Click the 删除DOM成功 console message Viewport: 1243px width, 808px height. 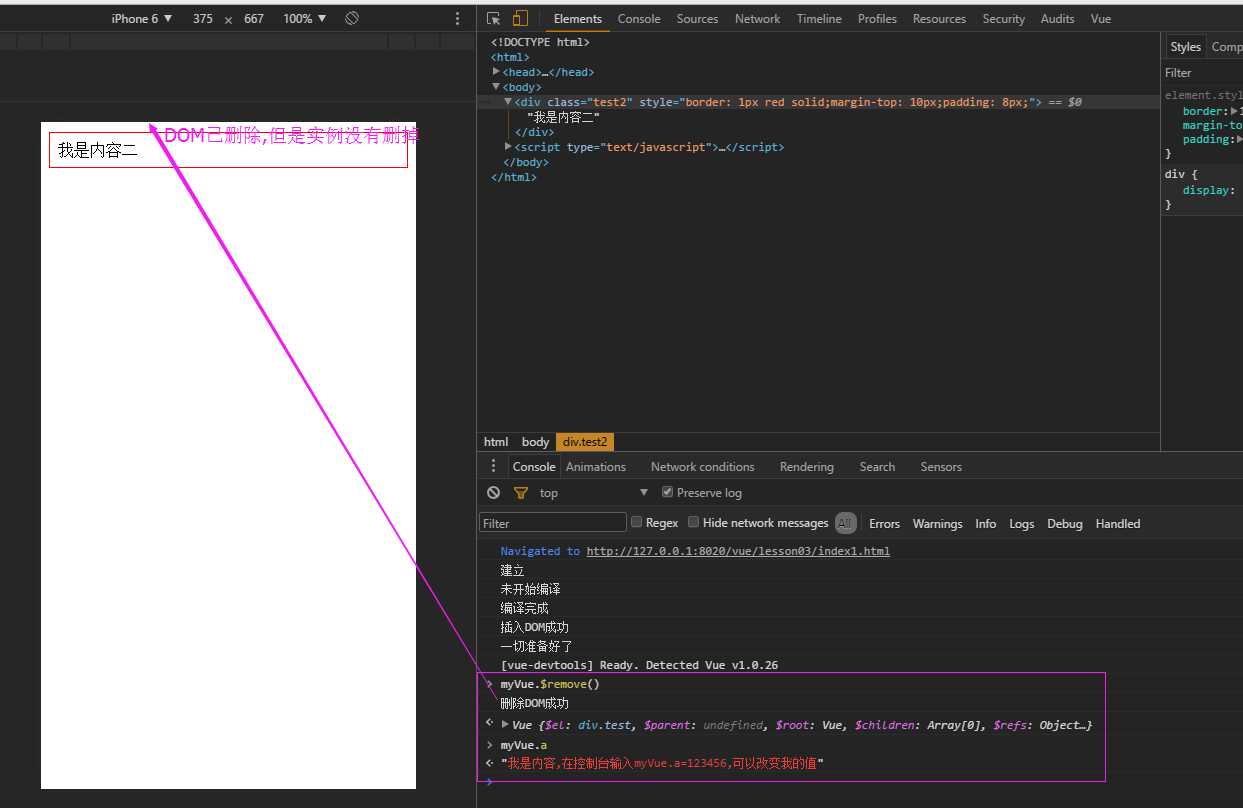[x=535, y=703]
